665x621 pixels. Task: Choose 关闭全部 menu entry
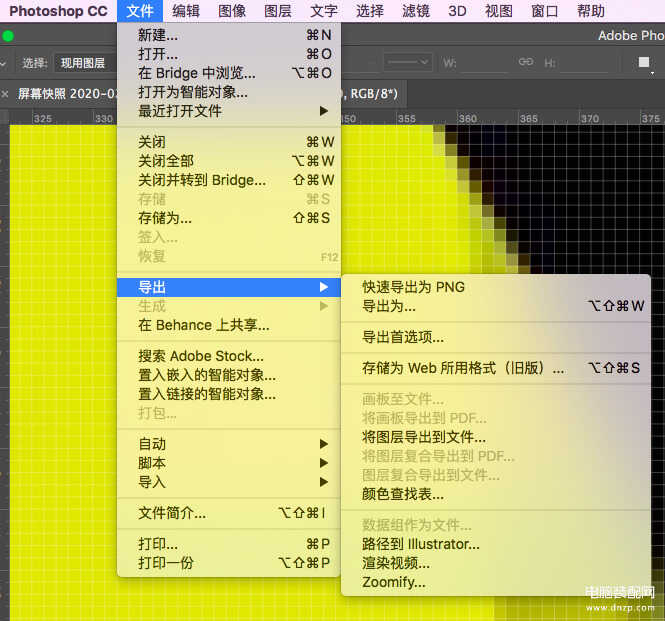229,161
